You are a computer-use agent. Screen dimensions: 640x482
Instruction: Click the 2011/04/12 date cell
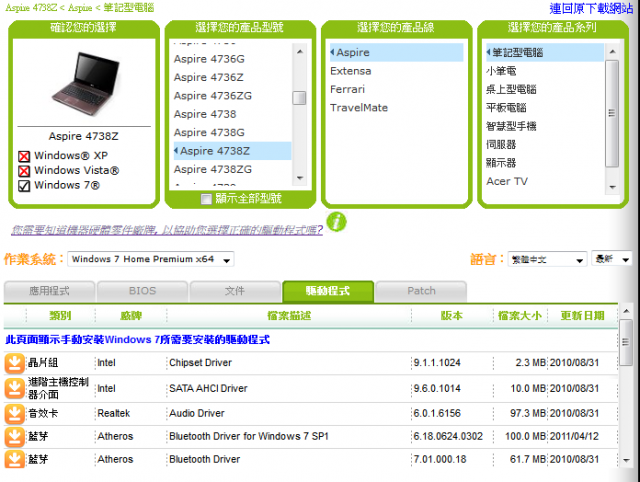(574, 436)
